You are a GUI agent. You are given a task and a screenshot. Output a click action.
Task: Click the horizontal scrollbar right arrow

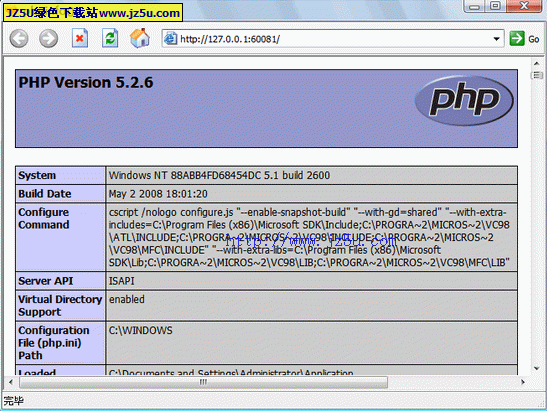click(x=523, y=382)
